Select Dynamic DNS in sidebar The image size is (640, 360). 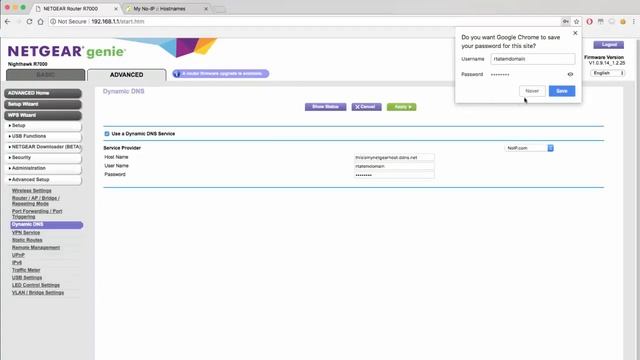pos(47,225)
